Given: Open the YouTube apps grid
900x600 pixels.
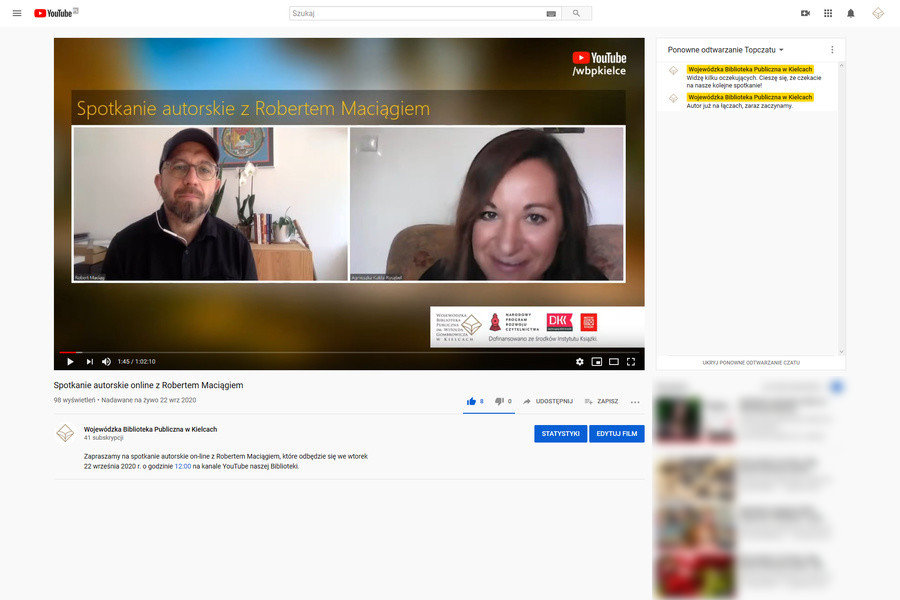Looking at the screenshot, I should tap(828, 13).
